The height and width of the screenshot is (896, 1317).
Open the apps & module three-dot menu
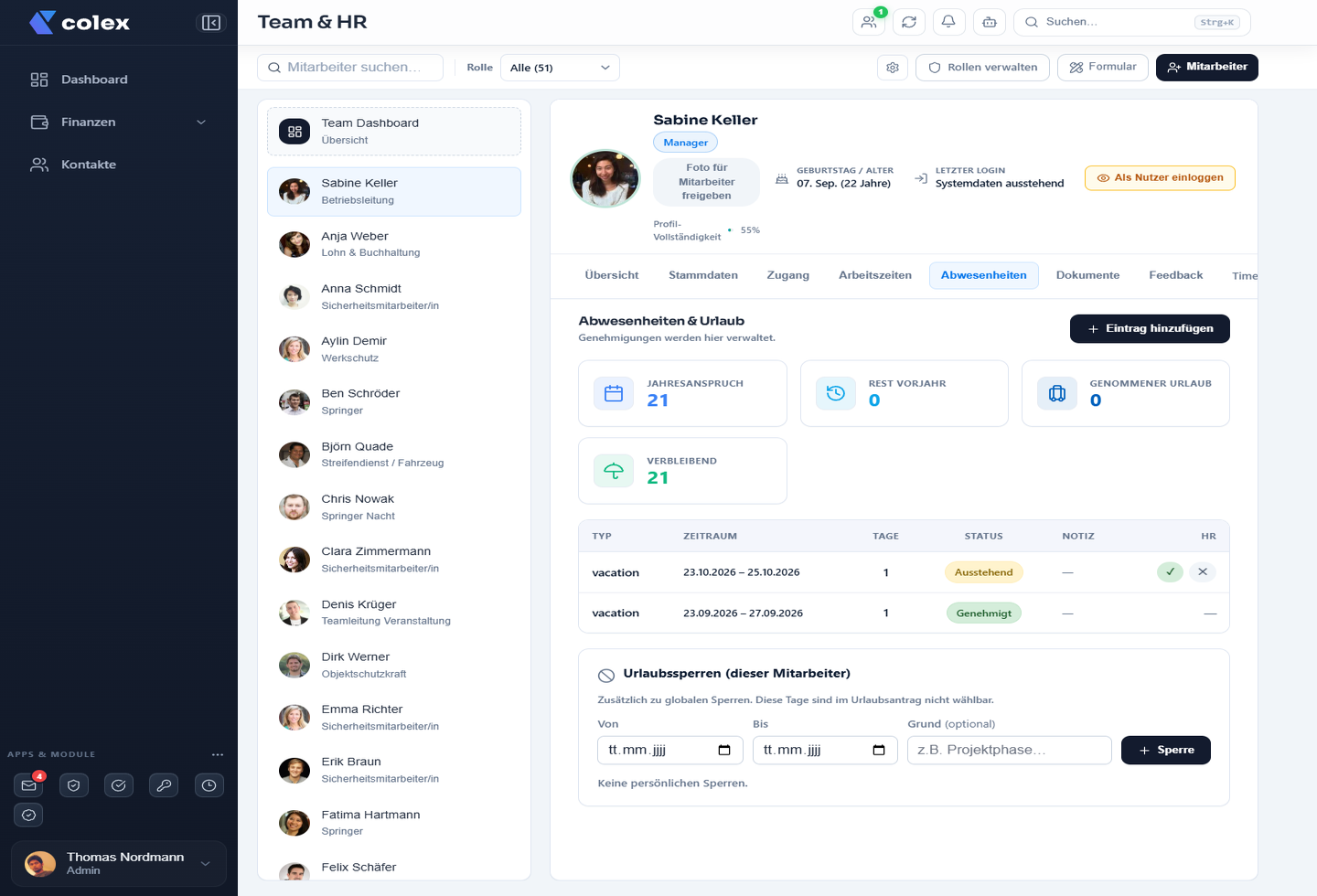[x=218, y=754]
